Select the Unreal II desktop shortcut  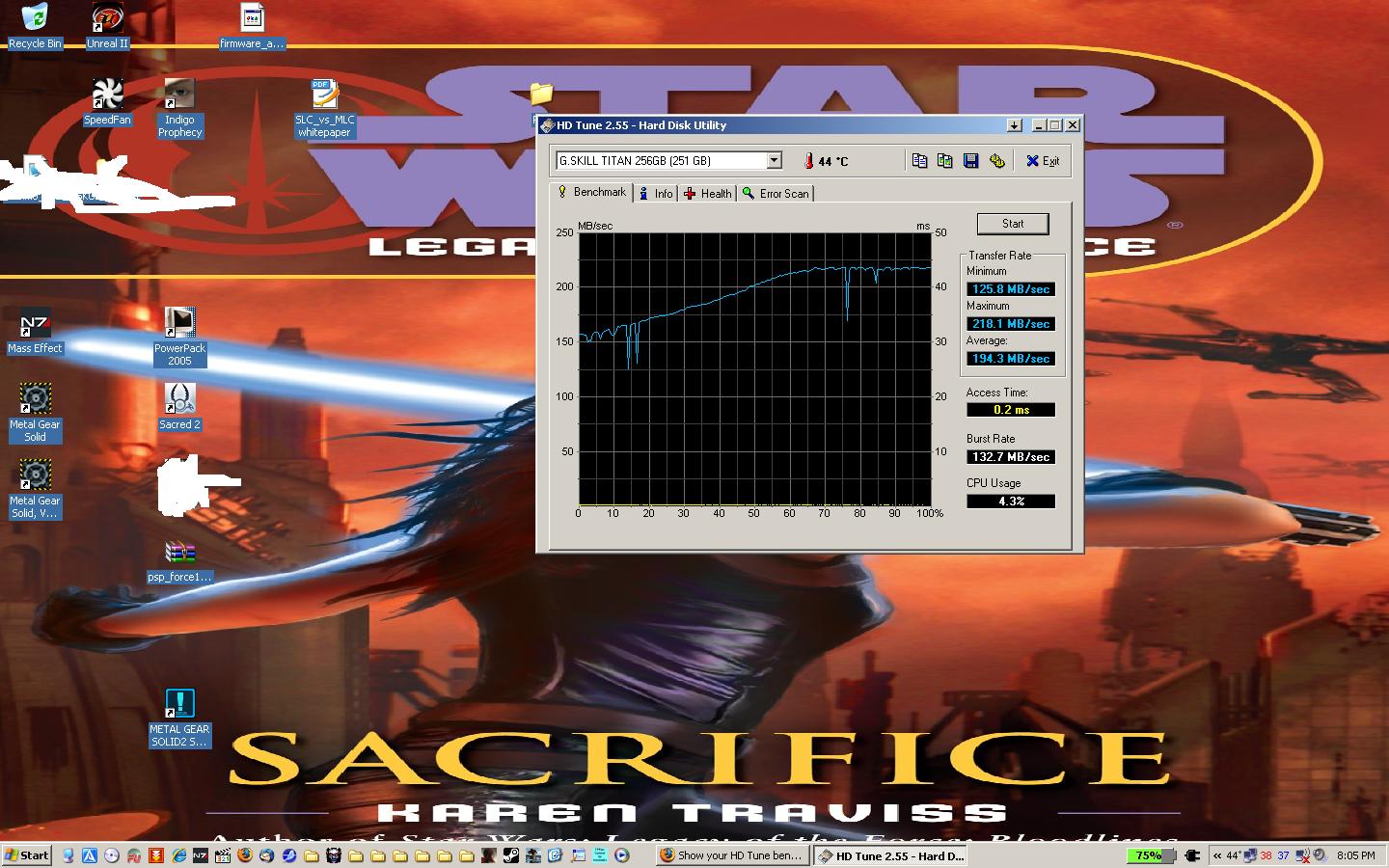(107, 26)
